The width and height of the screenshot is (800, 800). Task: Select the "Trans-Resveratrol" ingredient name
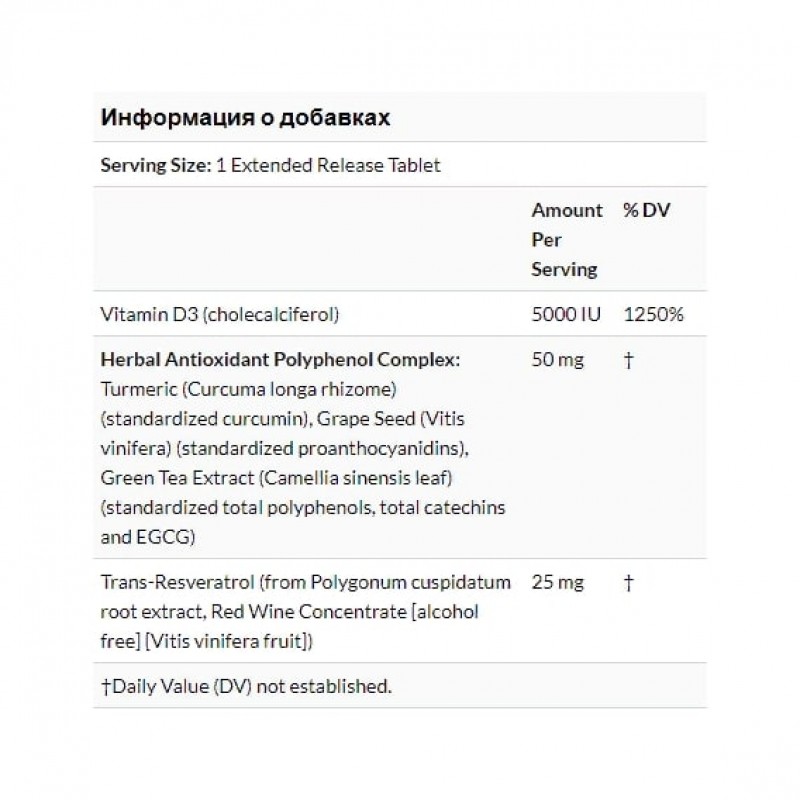point(171,583)
